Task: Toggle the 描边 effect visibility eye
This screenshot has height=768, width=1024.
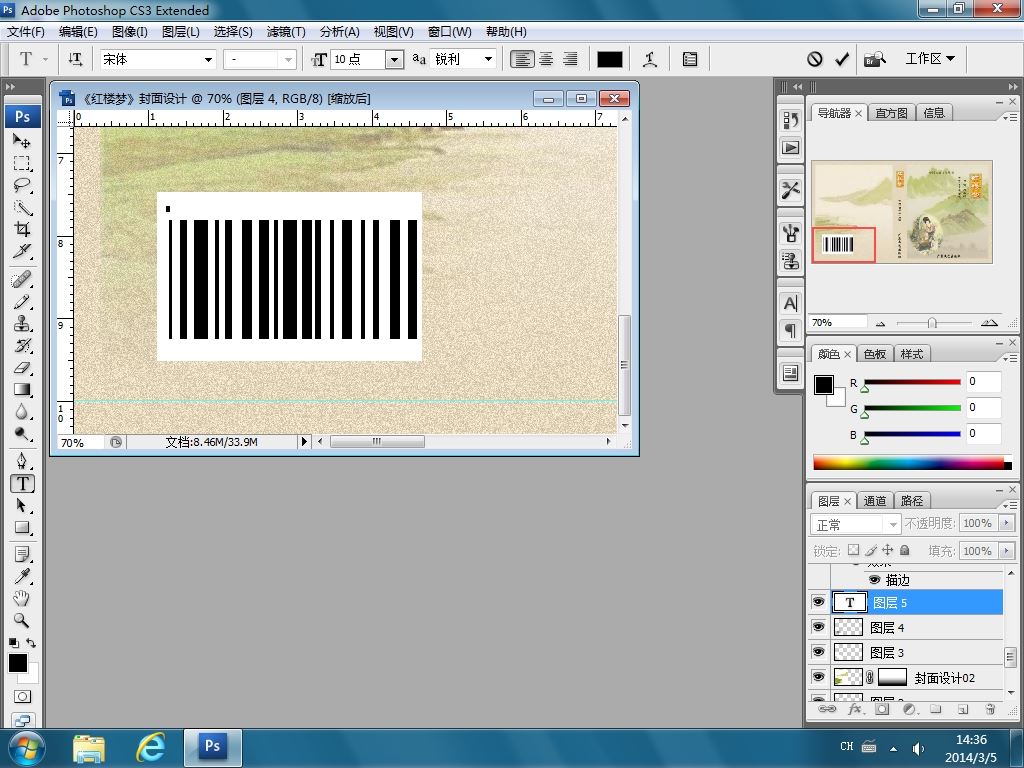Action: 874,580
